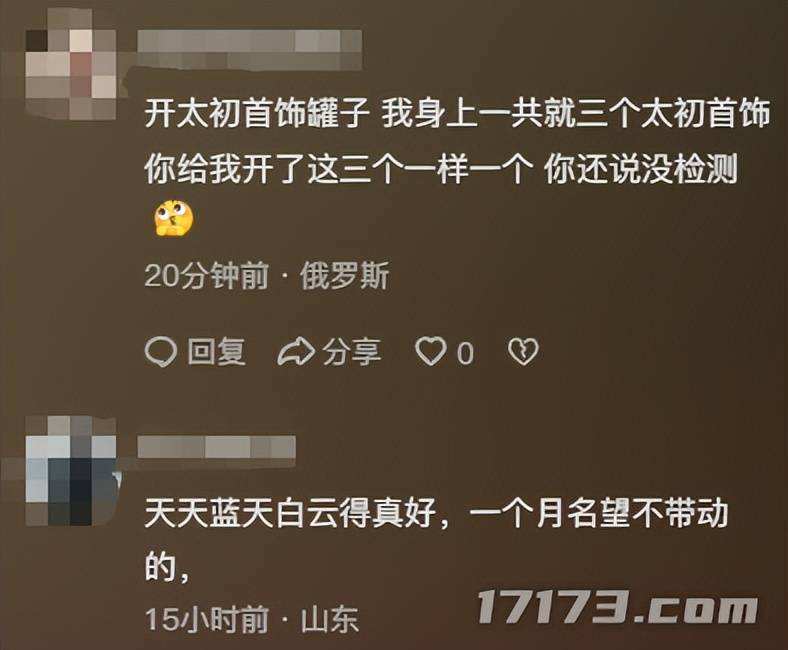Like the comment with the heart icon
The height and width of the screenshot is (650, 788).
430,351
